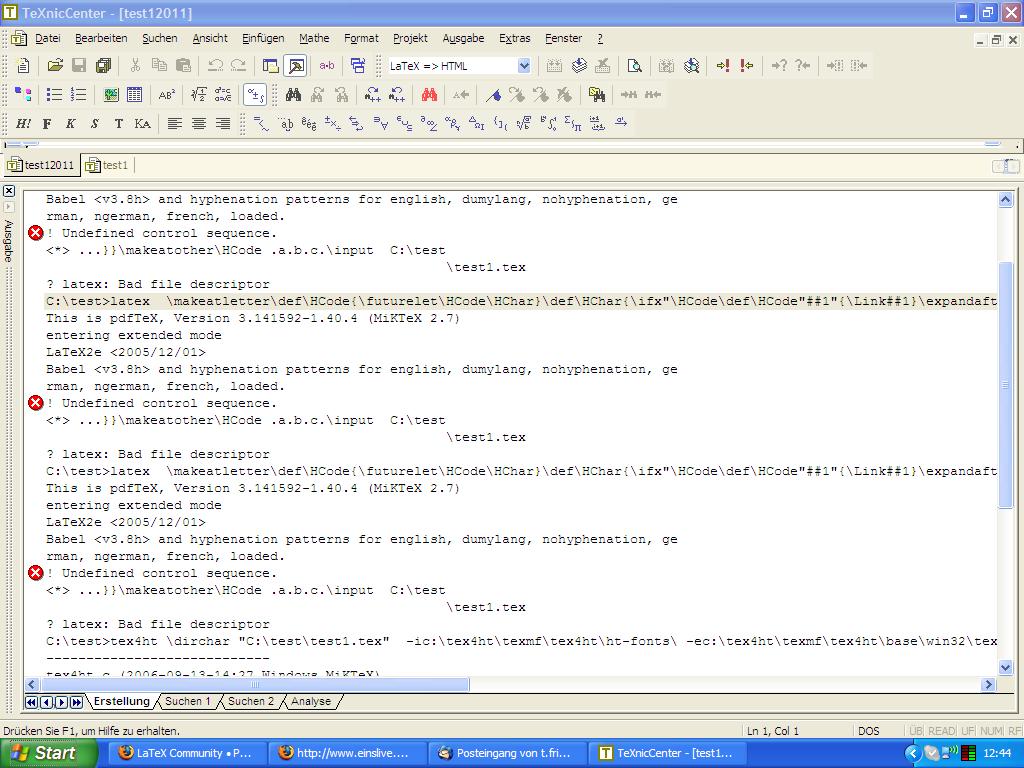Image resolution: width=1024 pixels, height=768 pixels.
Task: Open the Sigma operators symbol palette
Action: 573,123
